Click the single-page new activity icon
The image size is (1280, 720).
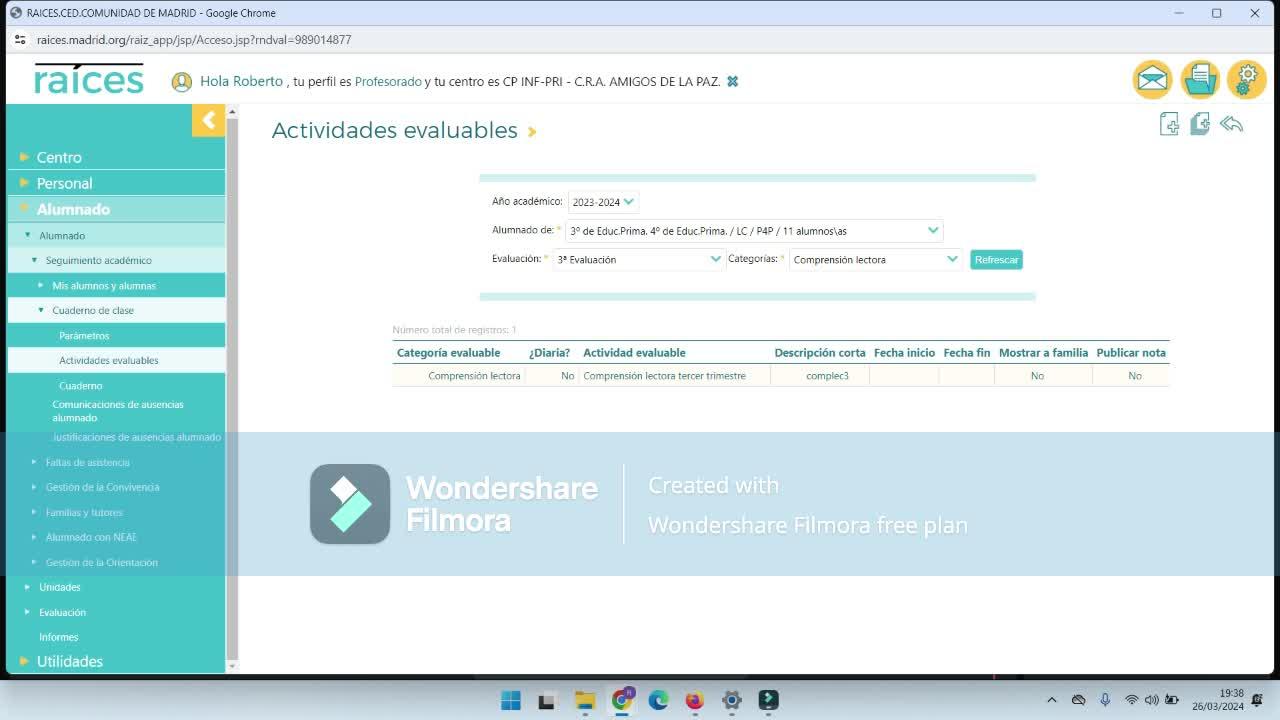point(1169,124)
